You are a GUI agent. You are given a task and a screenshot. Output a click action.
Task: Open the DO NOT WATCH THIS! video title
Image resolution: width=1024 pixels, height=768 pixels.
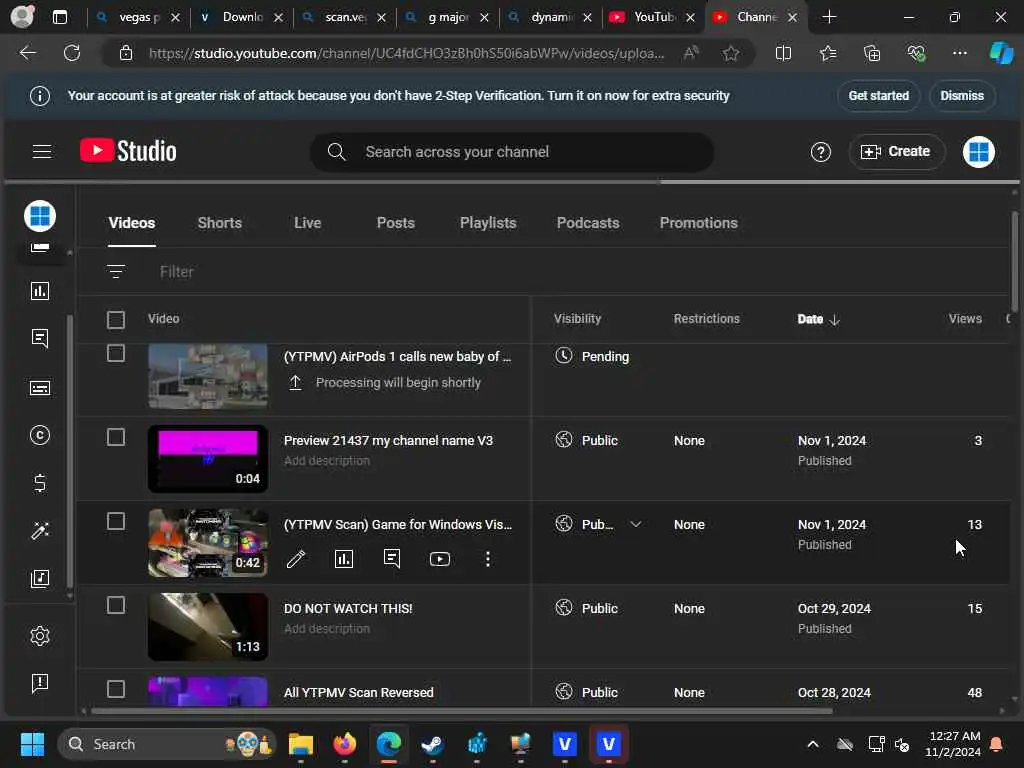click(x=348, y=609)
